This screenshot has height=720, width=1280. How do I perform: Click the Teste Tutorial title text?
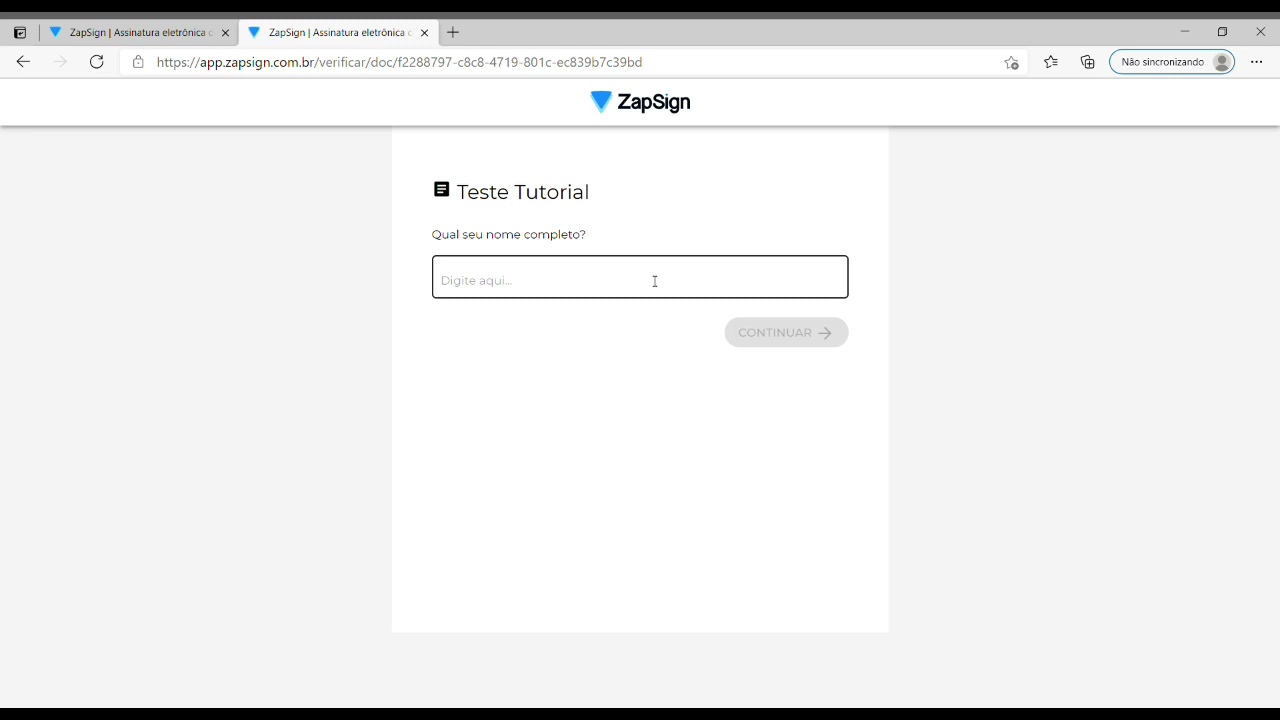(x=523, y=192)
